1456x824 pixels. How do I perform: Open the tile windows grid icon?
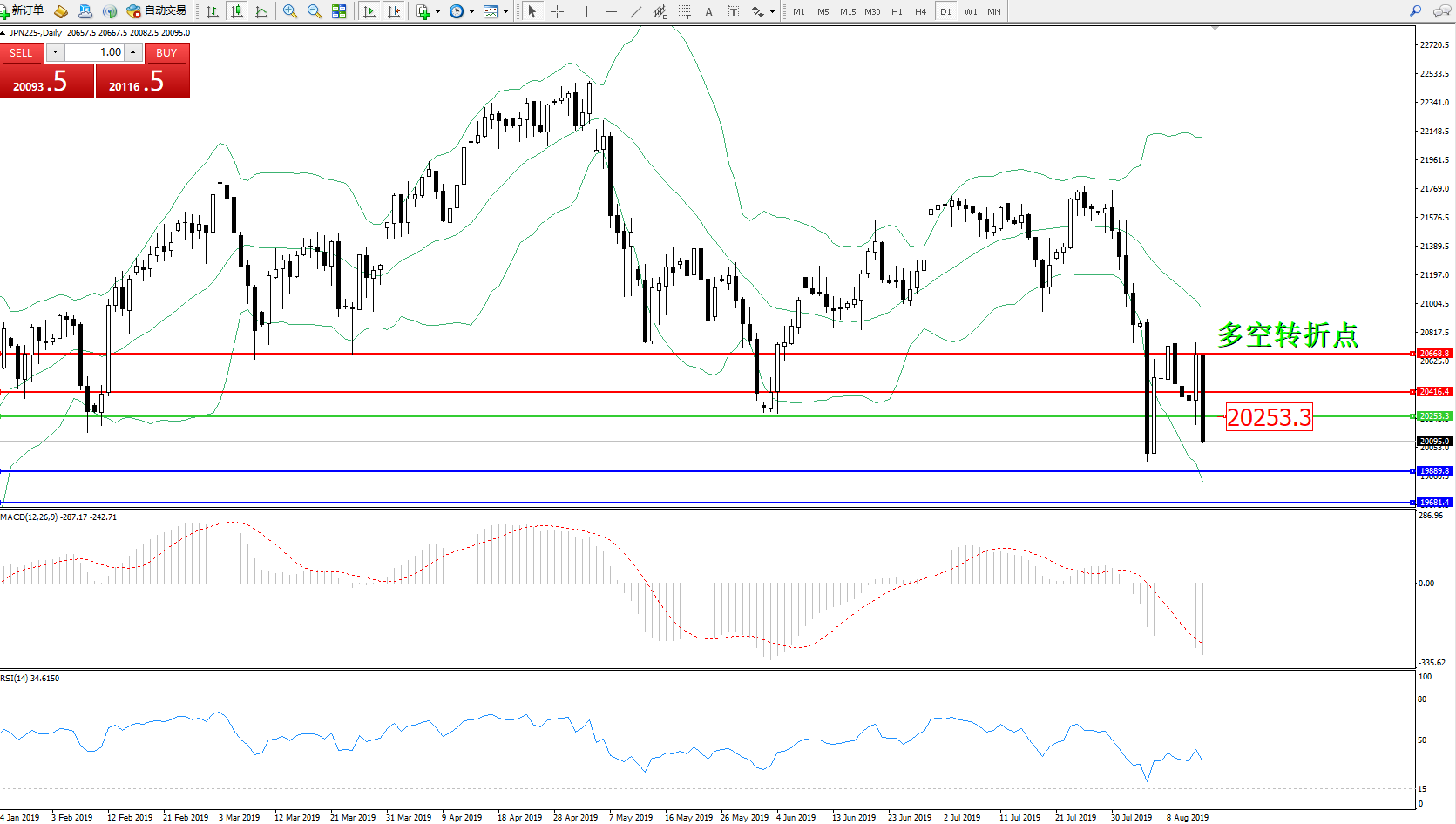point(339,11)
